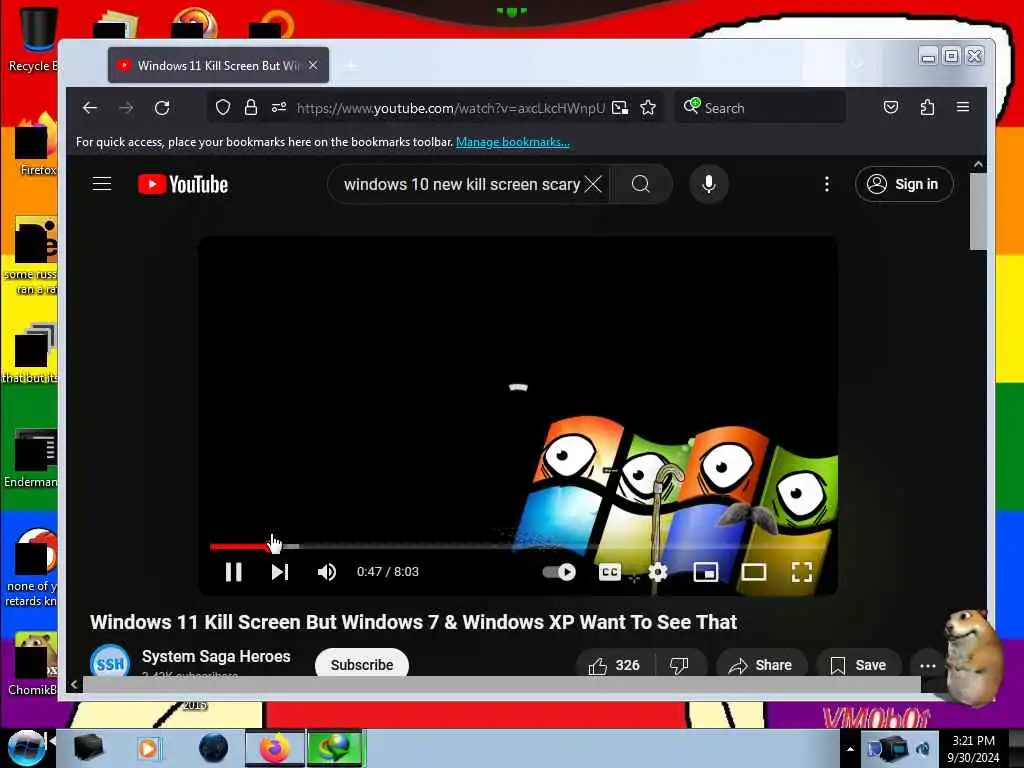Click the Manage bookmarks link
1024x768 pixels.
(513, 142)
